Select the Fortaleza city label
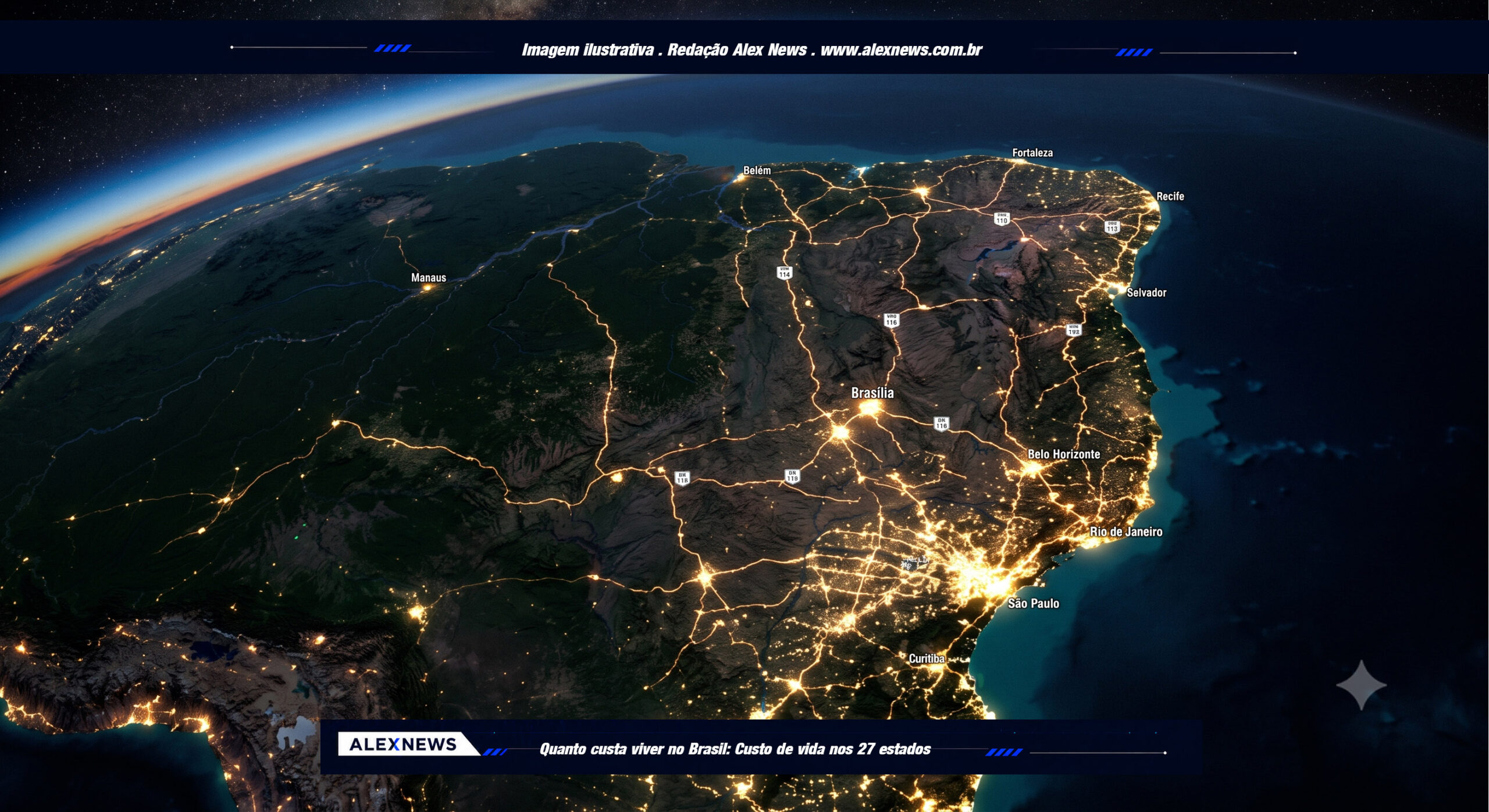 tap(1032, 153)
